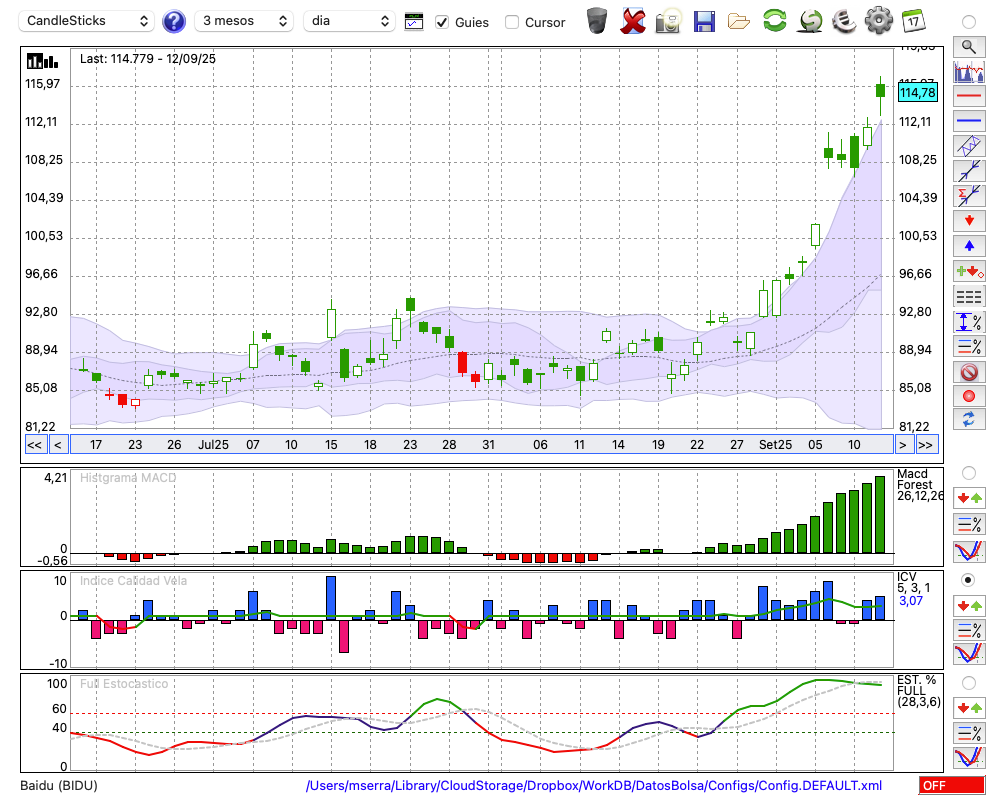
Task: Save with the blue floppy disk icon
Action: click(704, 21)
